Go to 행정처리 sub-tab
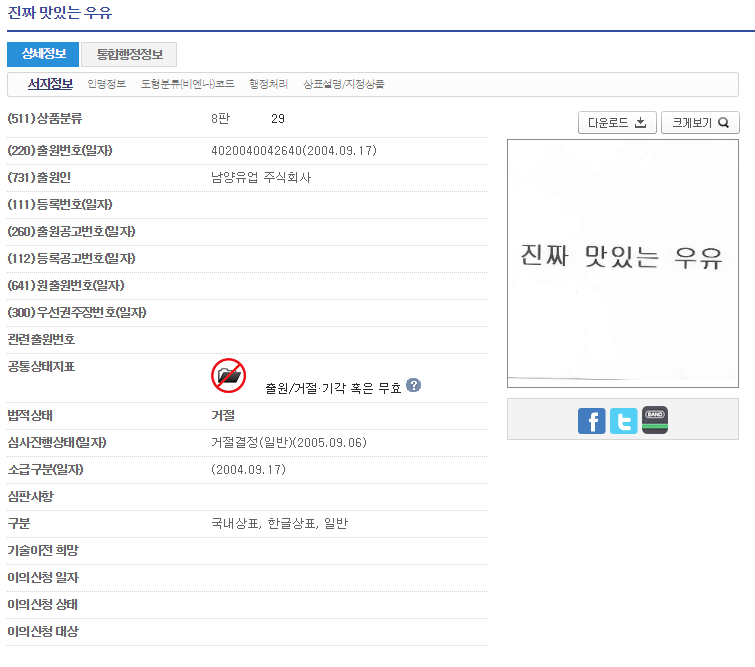Viewport: 755px width, 667px height. [268, 84]
